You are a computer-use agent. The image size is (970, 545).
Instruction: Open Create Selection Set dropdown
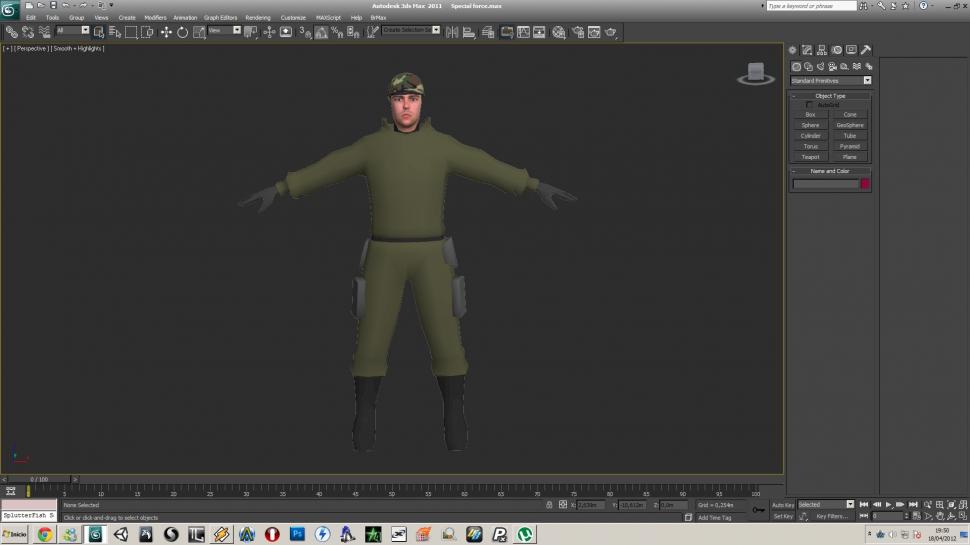(411, 30)
